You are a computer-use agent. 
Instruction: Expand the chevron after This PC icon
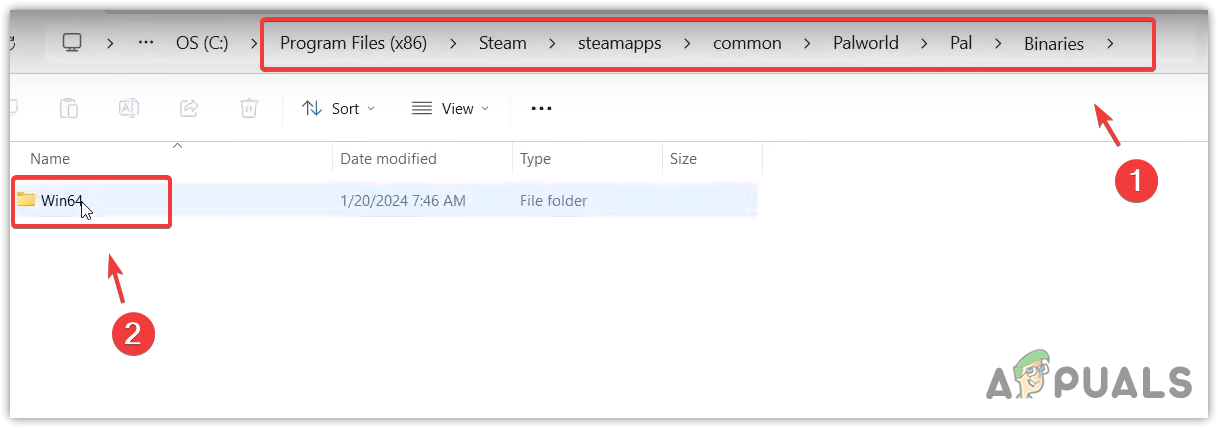pos(110,43)
